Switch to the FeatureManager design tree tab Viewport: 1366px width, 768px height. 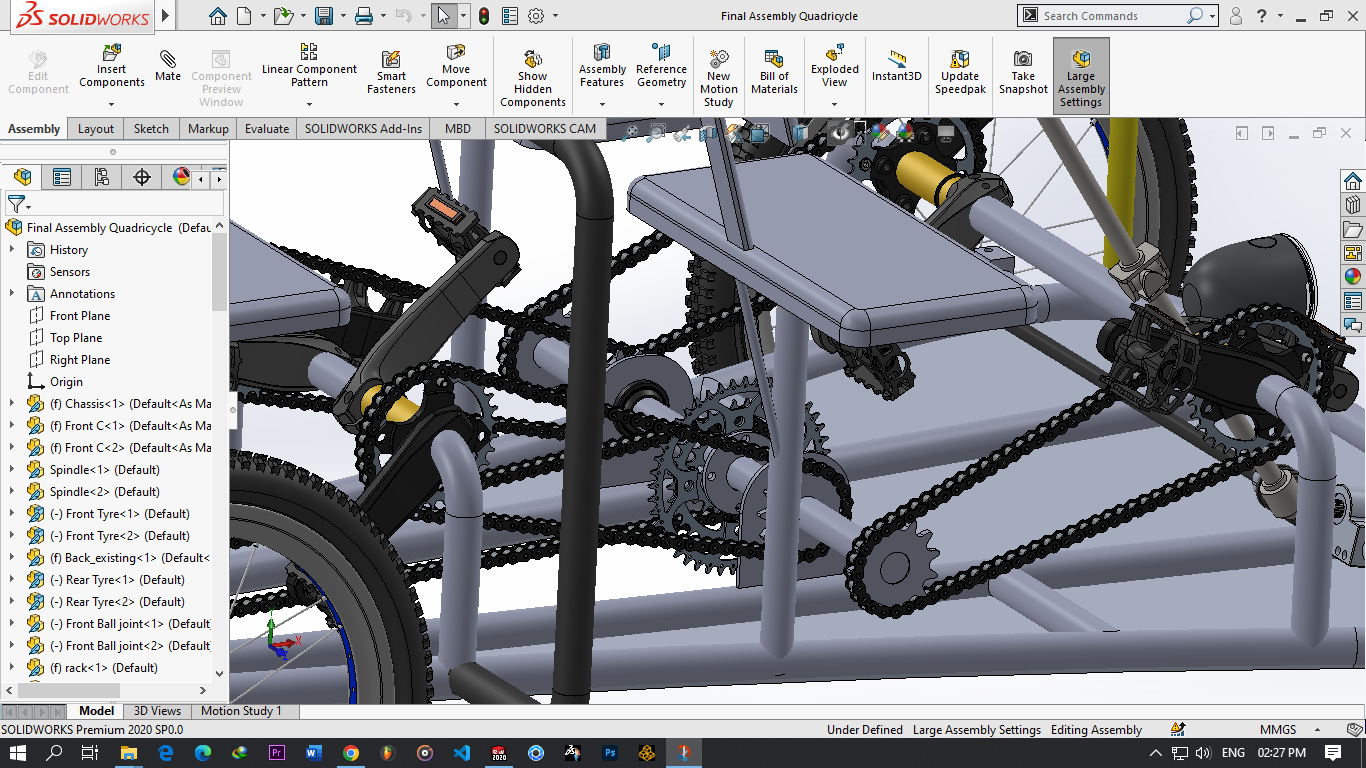click(22, 177)
